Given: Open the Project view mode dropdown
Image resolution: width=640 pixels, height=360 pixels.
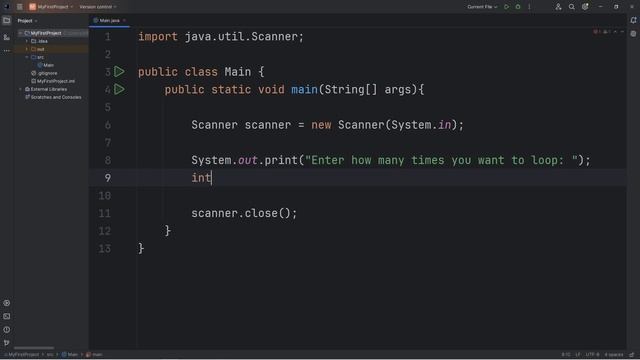Looking at the screenshot, I should coord(27,20).
